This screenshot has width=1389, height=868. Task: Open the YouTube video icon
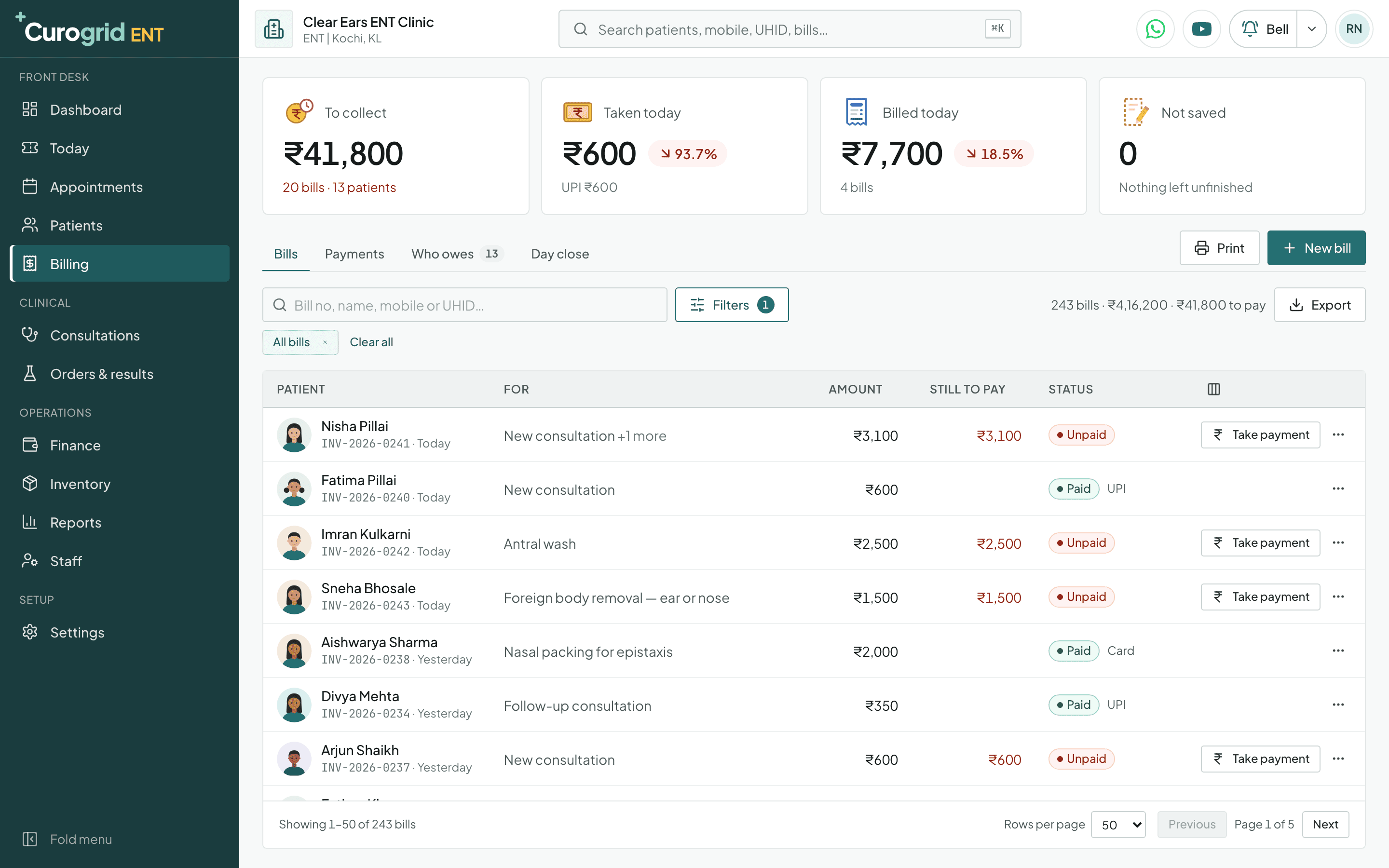click(1201, 29)
